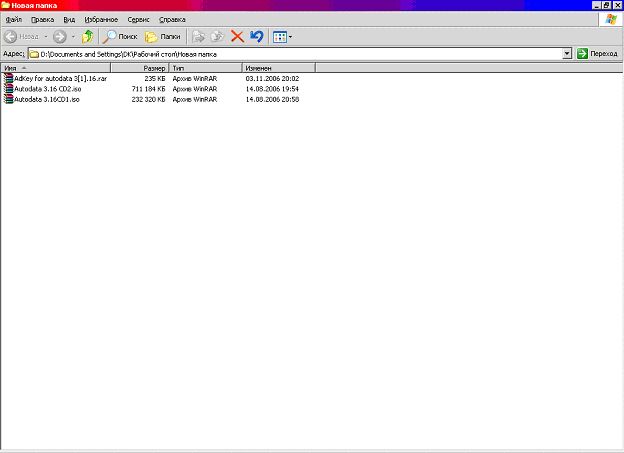Open the Views dropdown arrow
This screenshot has height=453, width=624.
pos(291,37)
